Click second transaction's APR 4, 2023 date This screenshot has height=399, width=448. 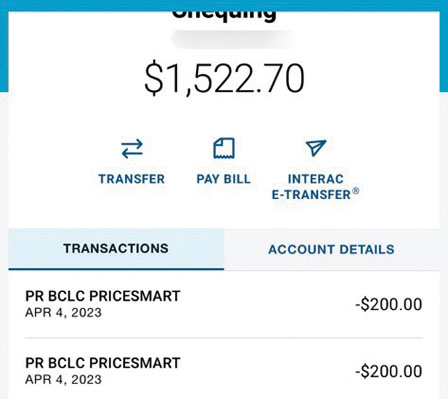(63, 380)
